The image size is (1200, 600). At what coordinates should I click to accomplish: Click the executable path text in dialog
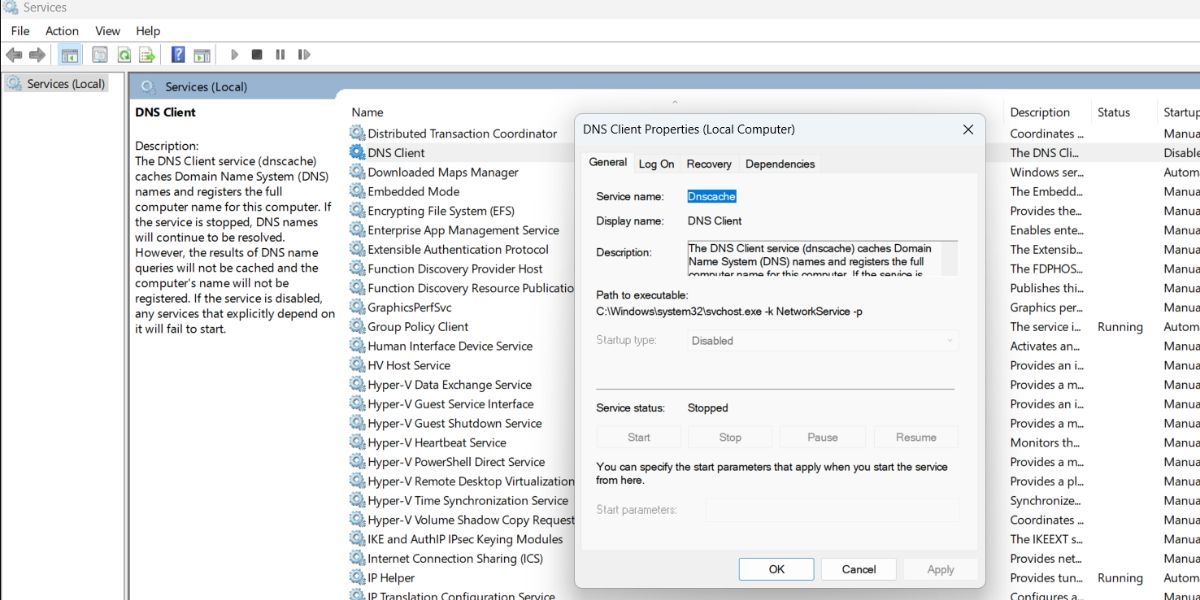pos(730,312)
